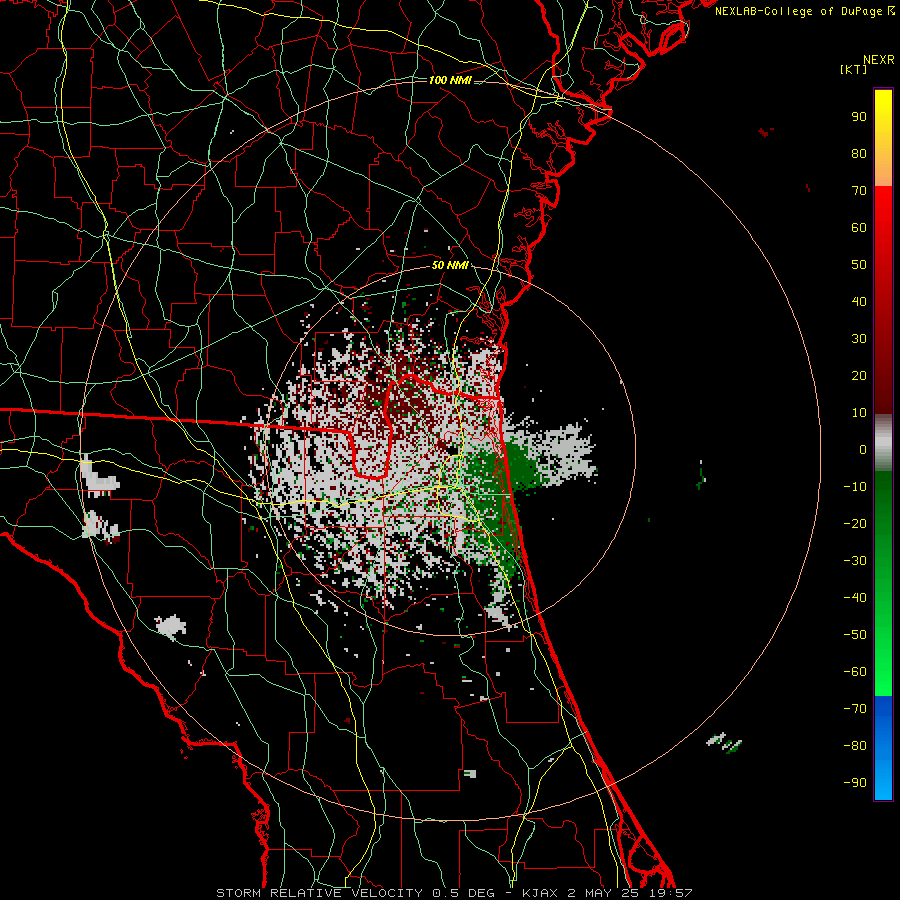Click the -40 value on the velocity scale
The height and width of the screenshot is (900, 900).
[x=855, y=598]
